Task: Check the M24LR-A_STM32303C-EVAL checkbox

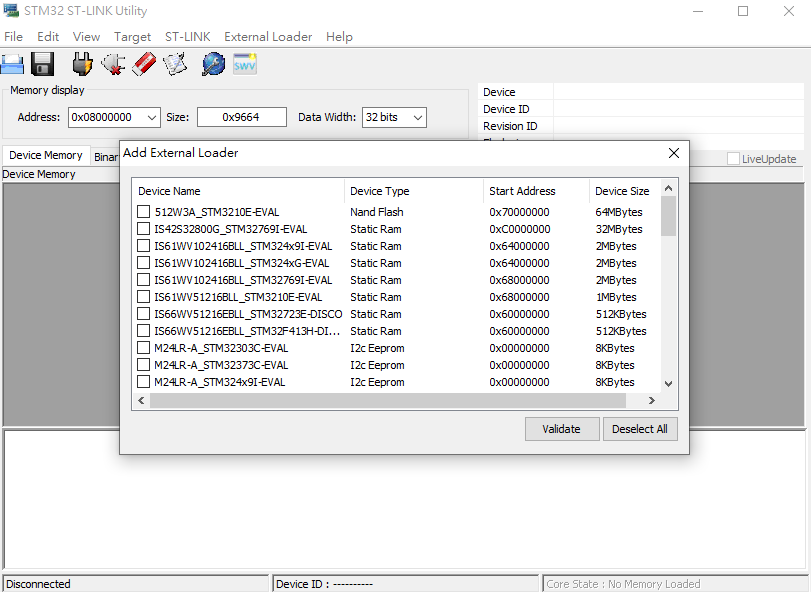Action: click(x=143, y=348)
